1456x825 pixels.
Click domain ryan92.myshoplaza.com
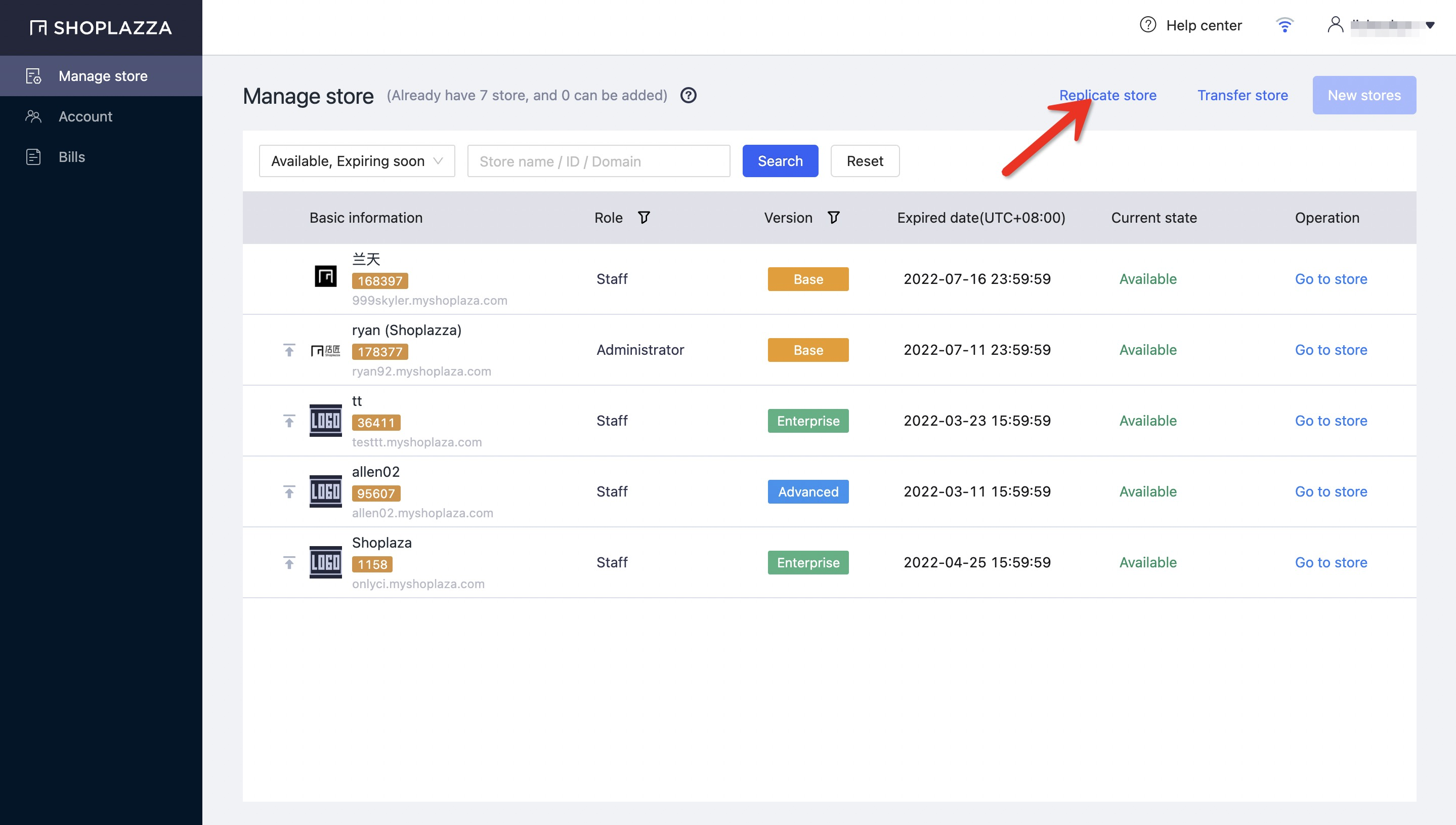tap(421, 372)
